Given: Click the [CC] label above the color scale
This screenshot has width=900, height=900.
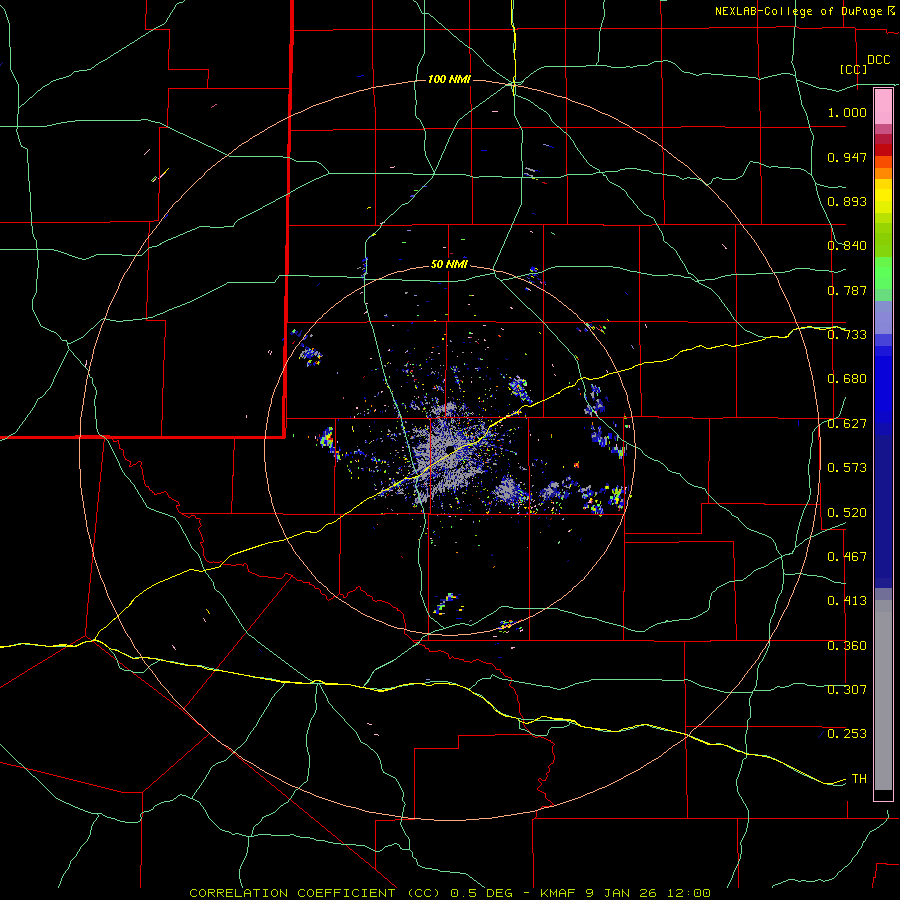Looking at the screenshot, I should click(854, 69).
